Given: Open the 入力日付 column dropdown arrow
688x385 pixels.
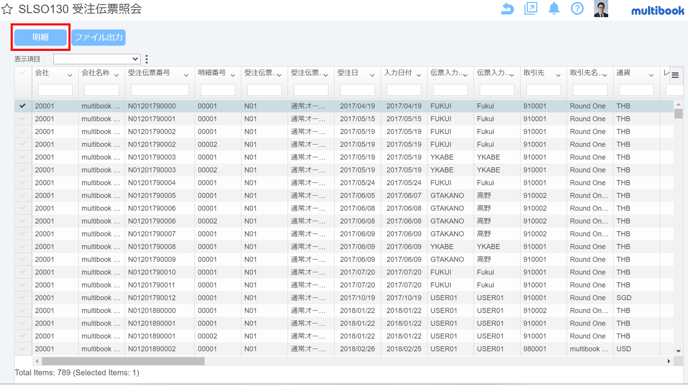Looking at the screenshot, I should 419,76.
